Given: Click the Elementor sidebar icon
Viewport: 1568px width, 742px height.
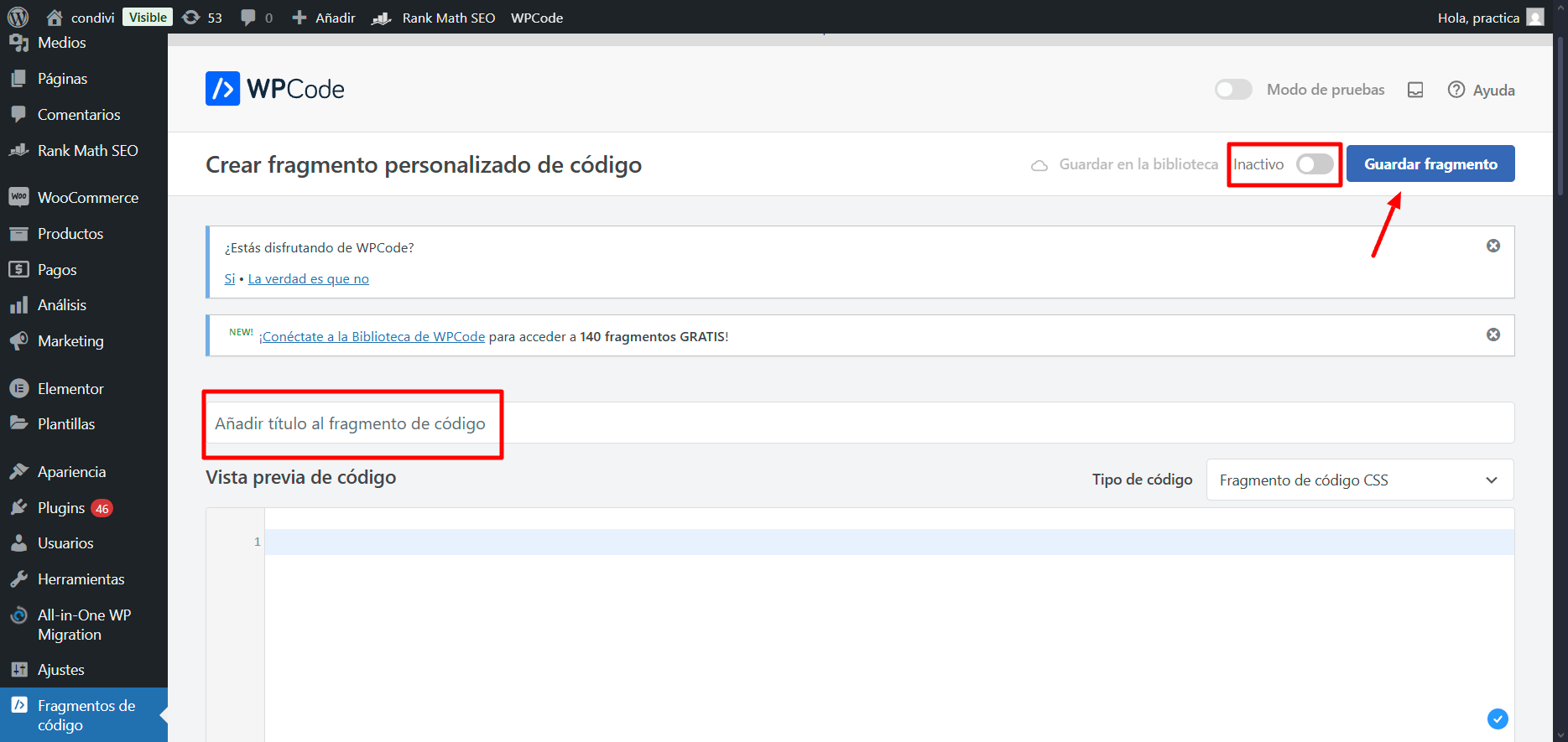Looking at the screenshot, I should pos(18,388).
